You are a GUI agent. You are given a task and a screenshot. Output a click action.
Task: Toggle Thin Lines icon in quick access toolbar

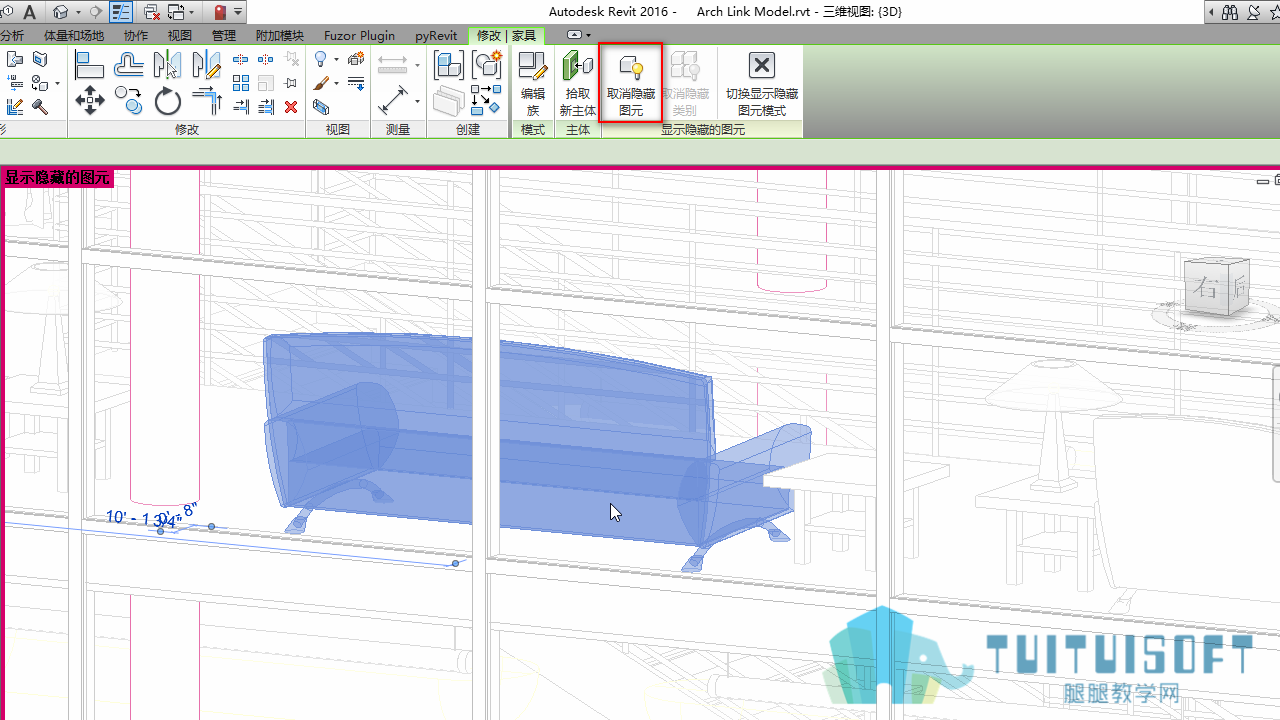(121, 12)
